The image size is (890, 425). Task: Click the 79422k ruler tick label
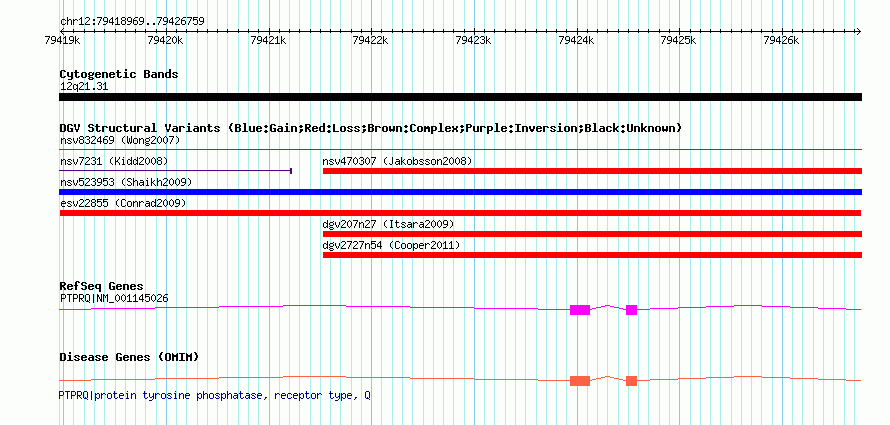point(371,40)
